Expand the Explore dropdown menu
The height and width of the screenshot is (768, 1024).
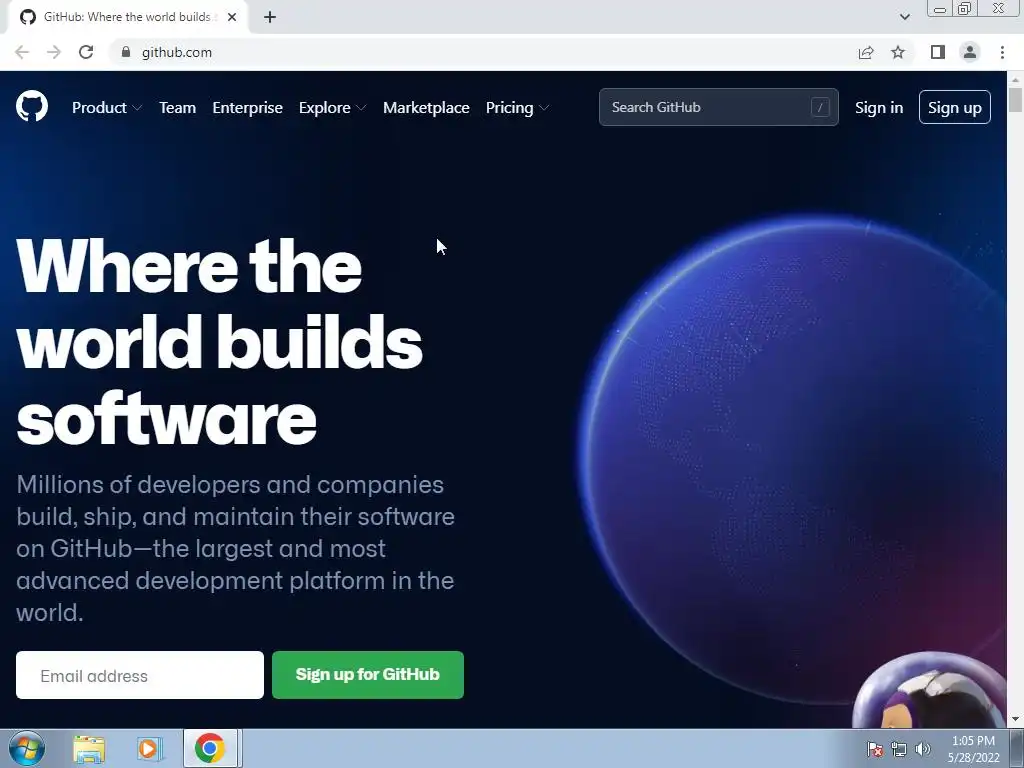click(332, 108)
